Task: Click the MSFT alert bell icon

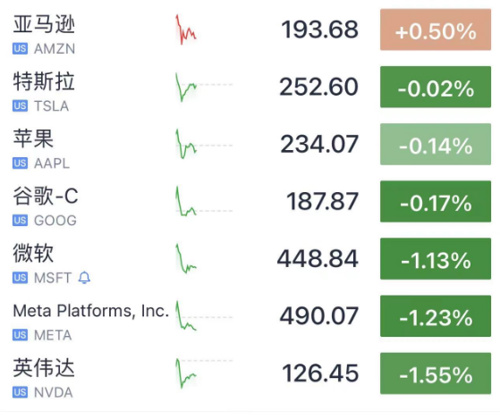Action: pyautogui.click(x=84, y=277)
